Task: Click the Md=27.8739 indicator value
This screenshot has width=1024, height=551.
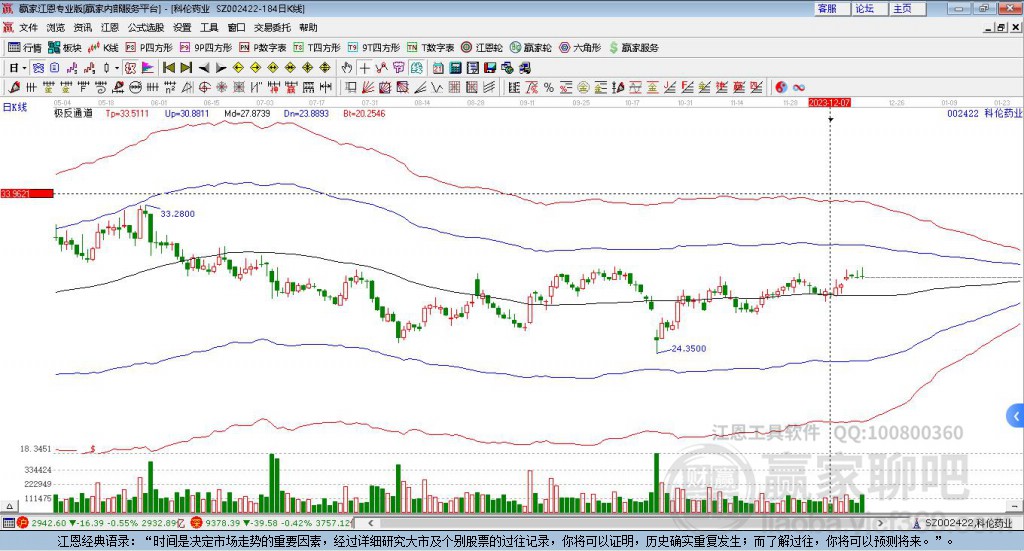Action: [247, 114]
